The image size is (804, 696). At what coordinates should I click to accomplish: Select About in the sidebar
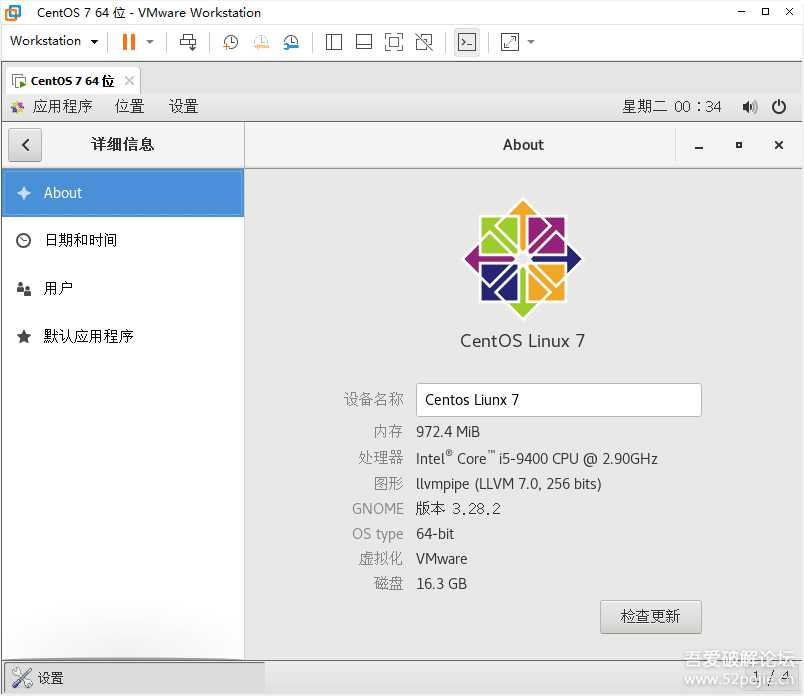123,193
